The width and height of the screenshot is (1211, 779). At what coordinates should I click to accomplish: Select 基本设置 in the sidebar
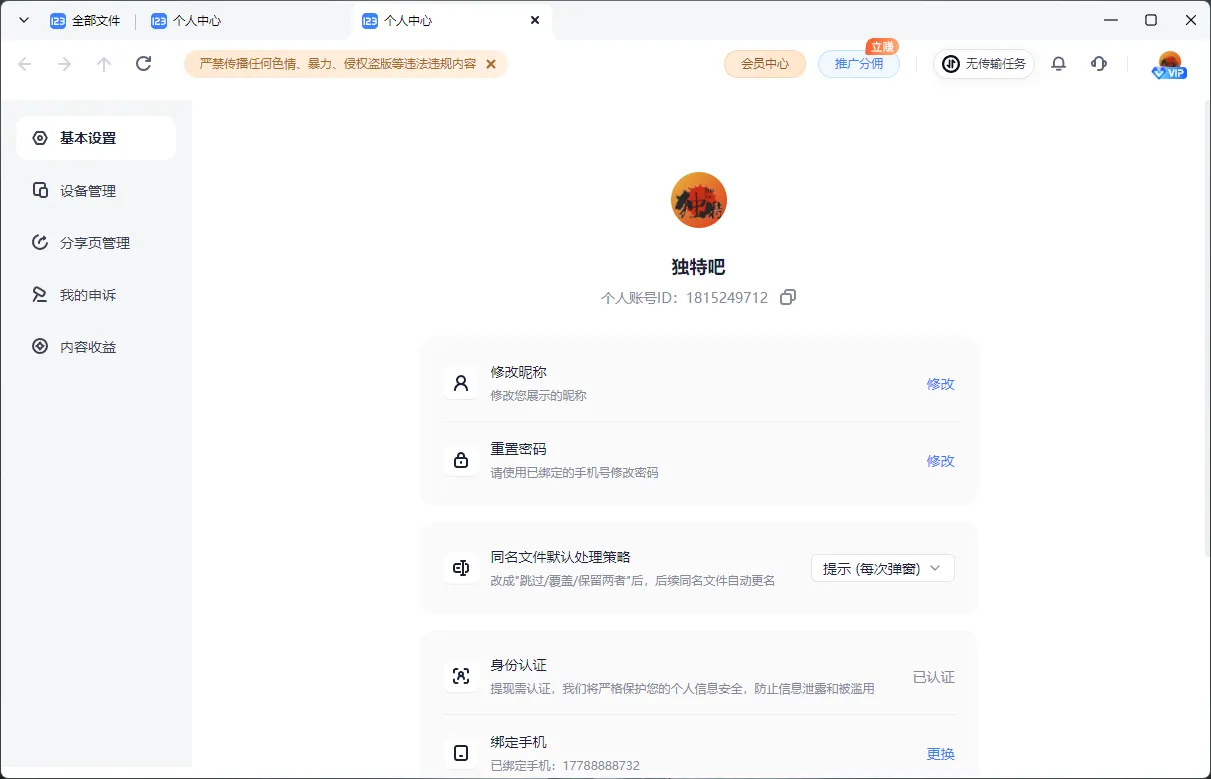[x=96, y=138]
